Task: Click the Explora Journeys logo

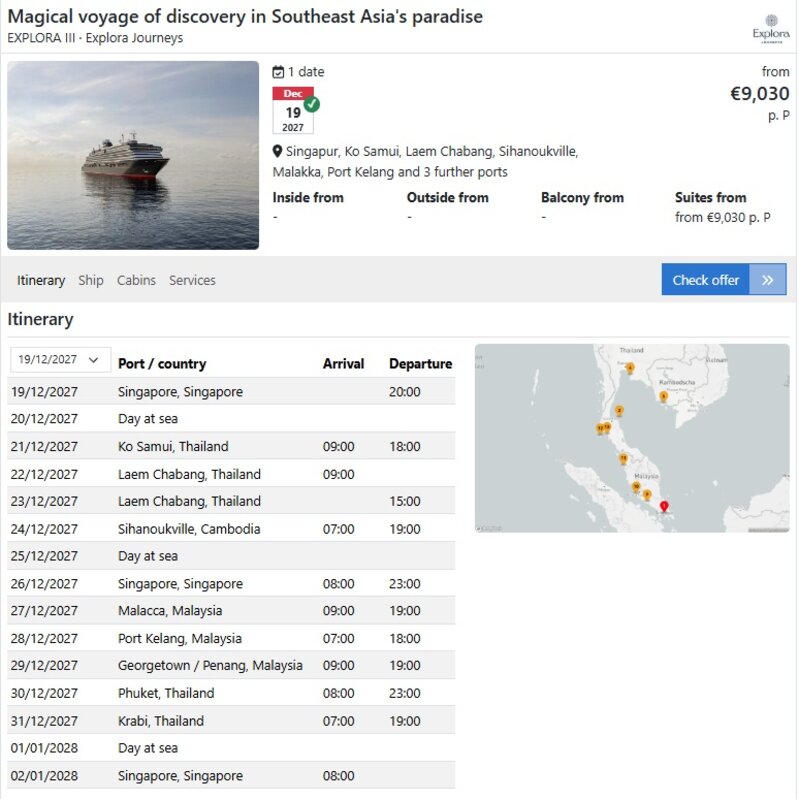Action: pyautogui.click(x=770, y=29)
